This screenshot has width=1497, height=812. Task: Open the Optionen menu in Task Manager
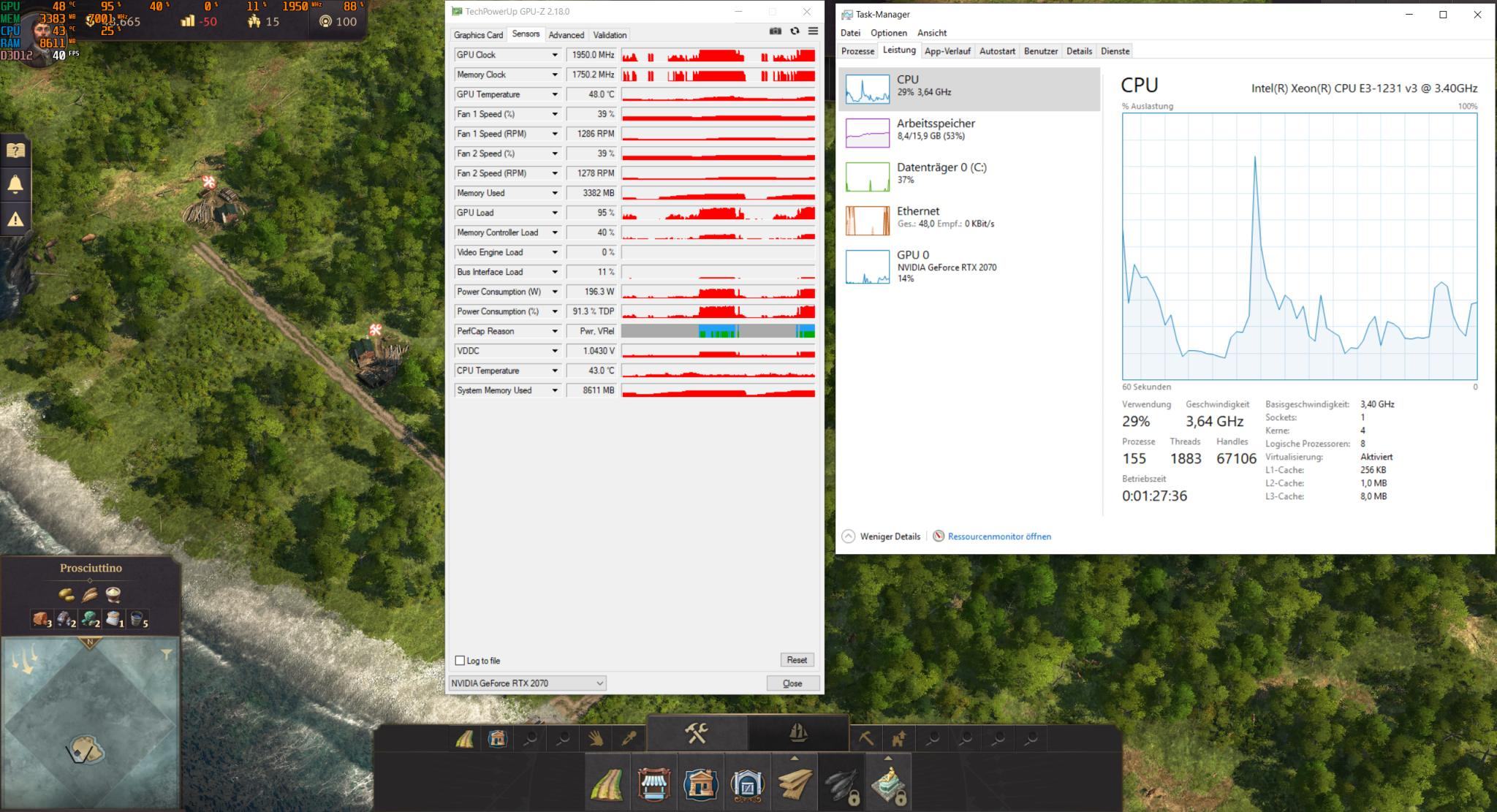889,33
